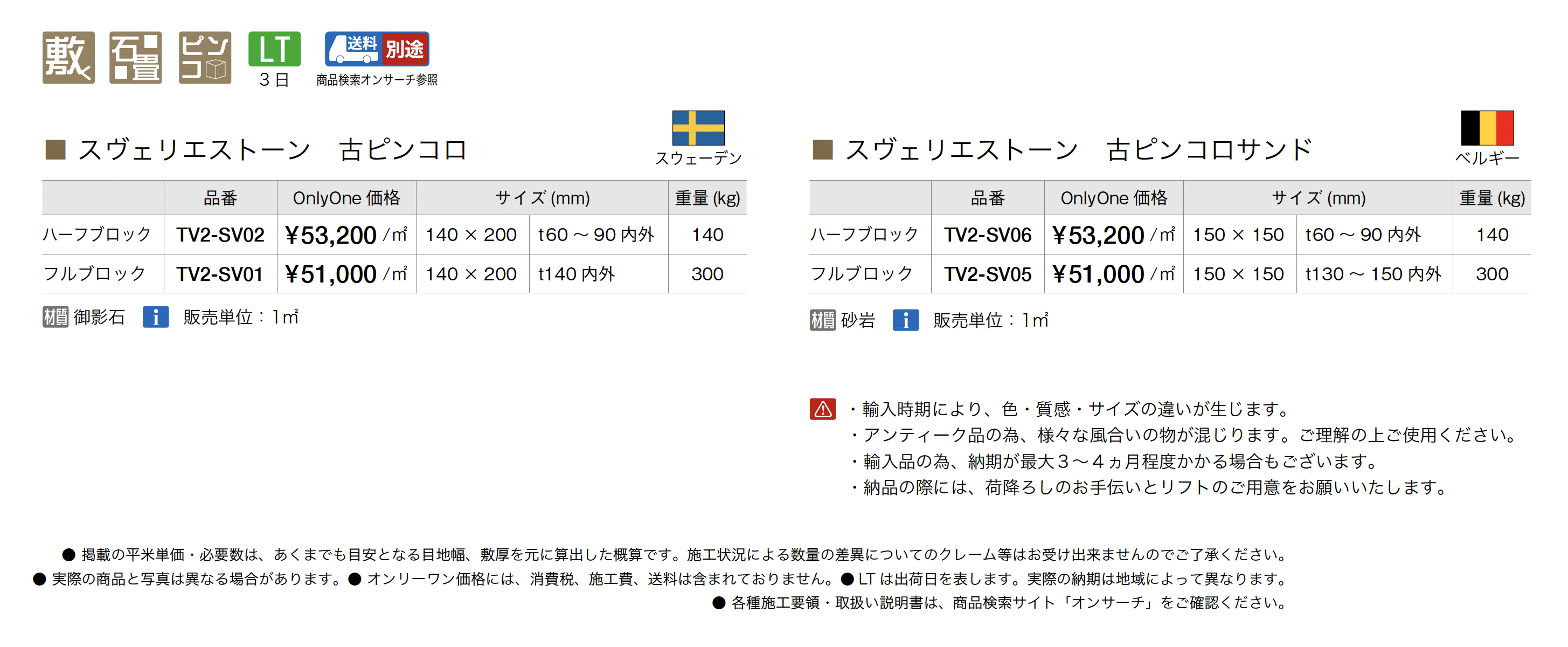Click the brown 敷 paving icon
This screenshot has width=1568, height=647.
pos(68,57)
